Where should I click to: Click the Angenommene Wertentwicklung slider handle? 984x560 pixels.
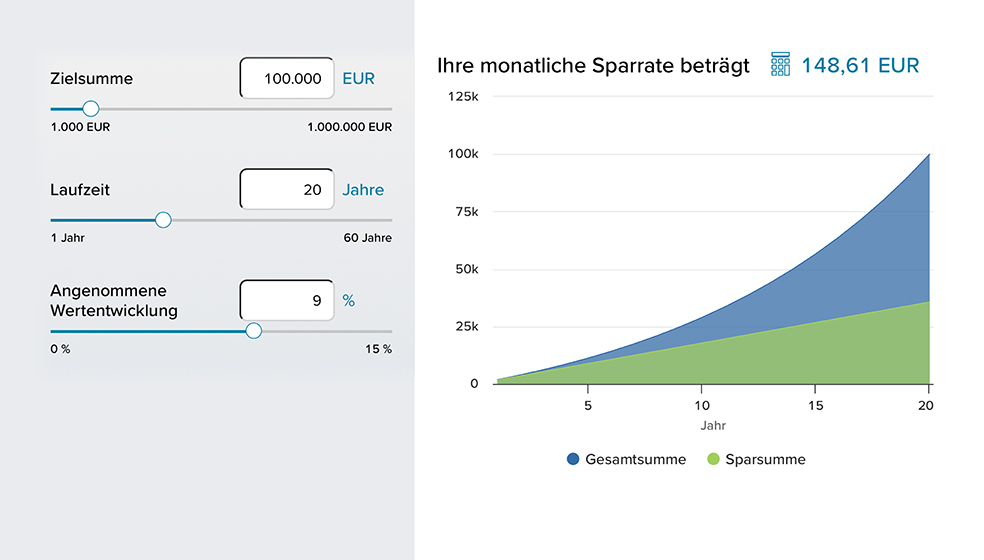254,331
